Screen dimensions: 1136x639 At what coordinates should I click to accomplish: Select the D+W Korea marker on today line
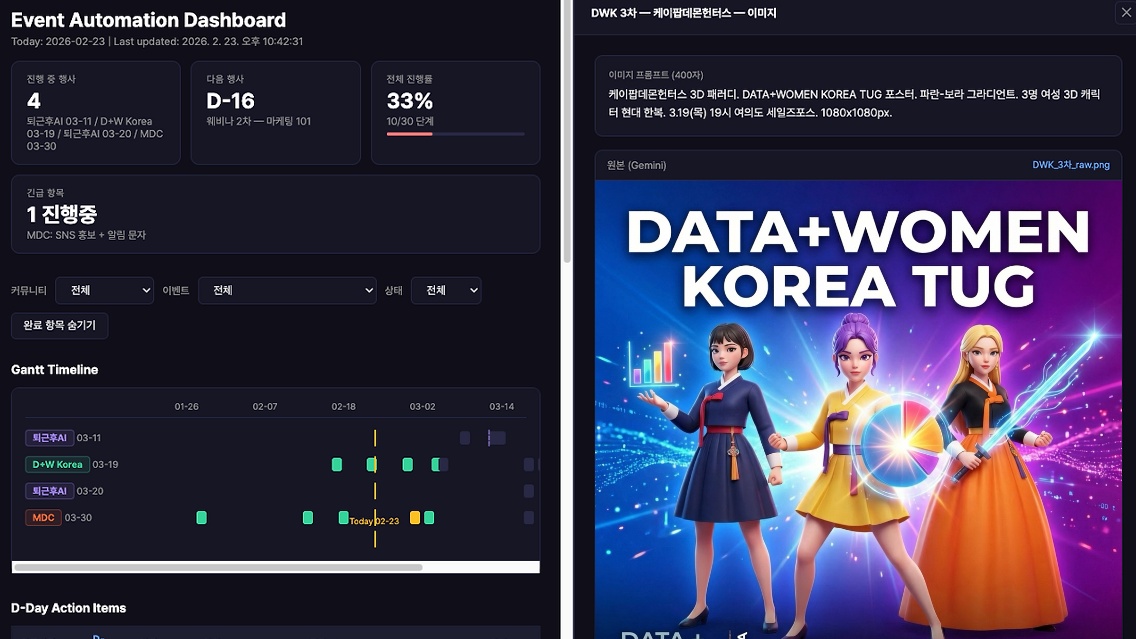coord(372,464)
